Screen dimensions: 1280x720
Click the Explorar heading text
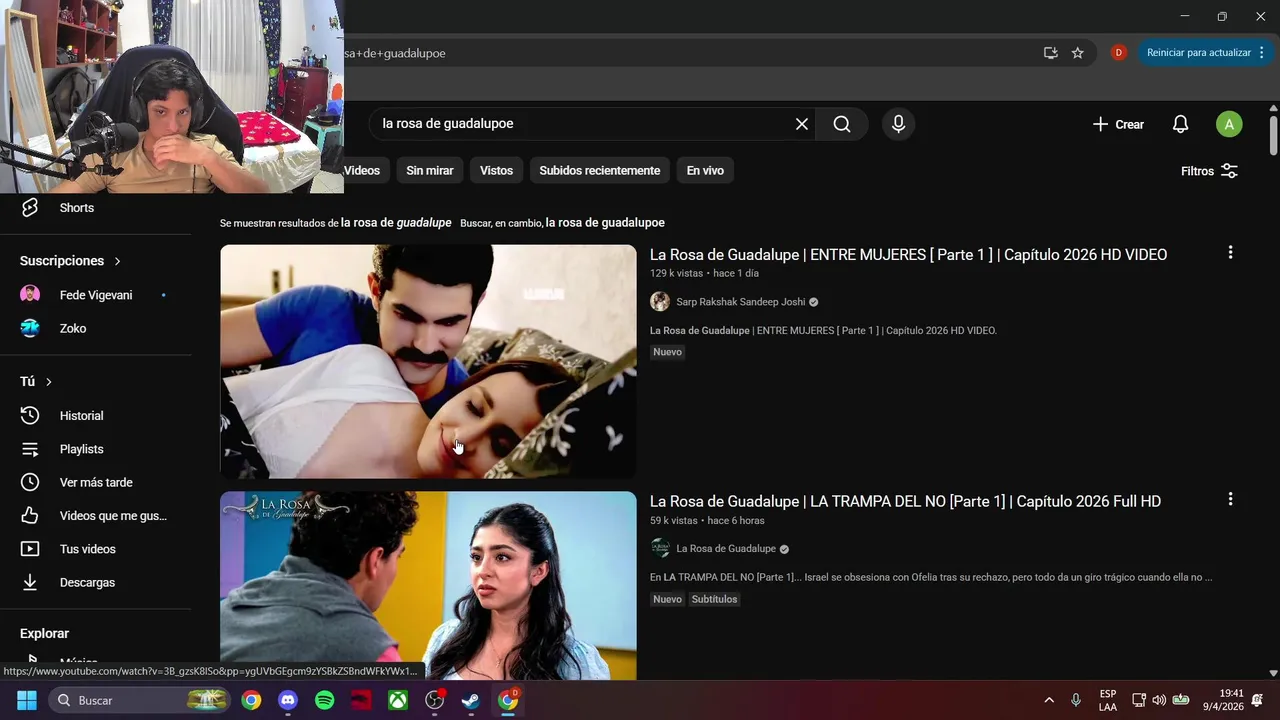44,634
